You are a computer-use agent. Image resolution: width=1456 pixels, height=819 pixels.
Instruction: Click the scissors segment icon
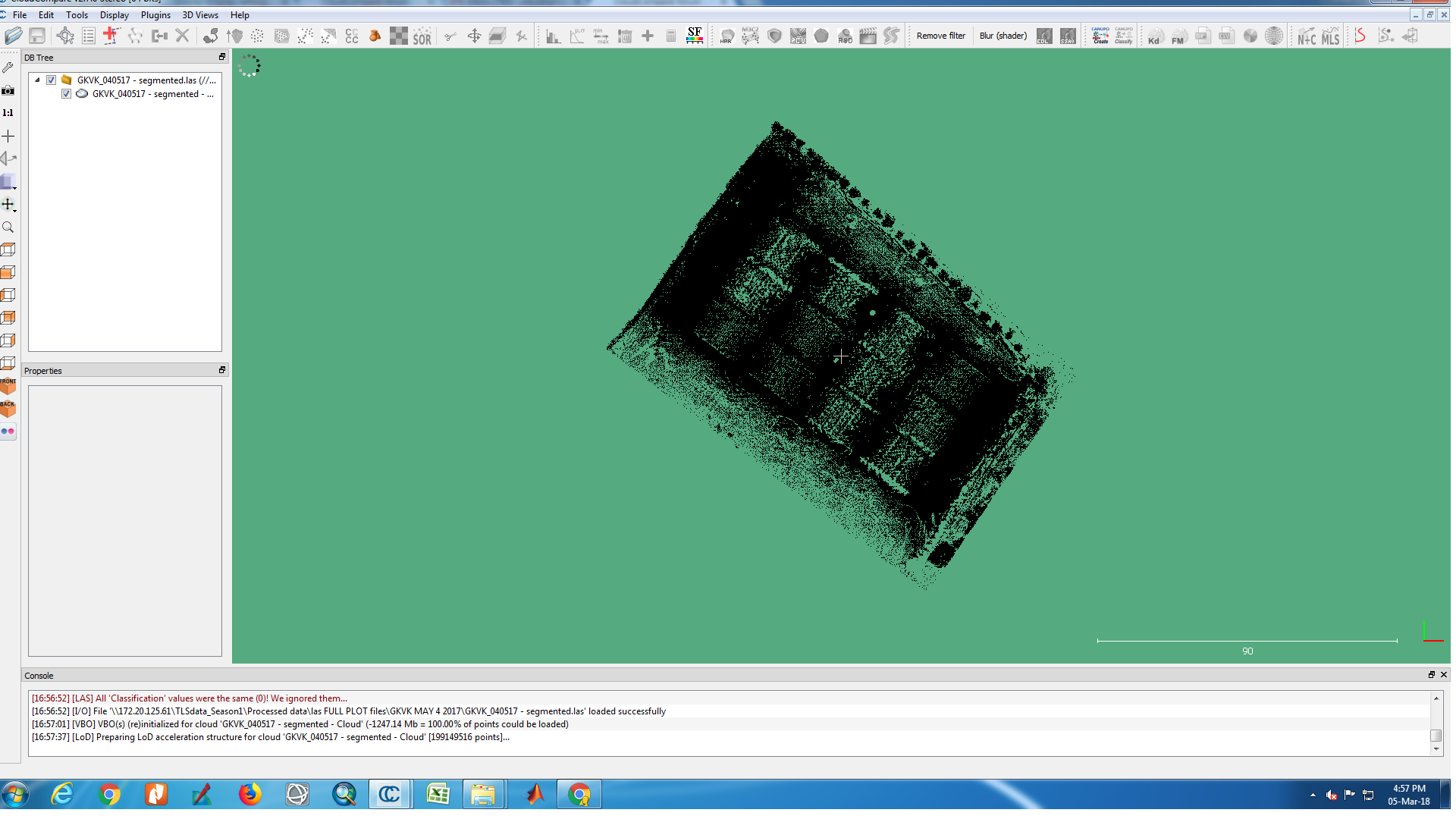point(450,36)
